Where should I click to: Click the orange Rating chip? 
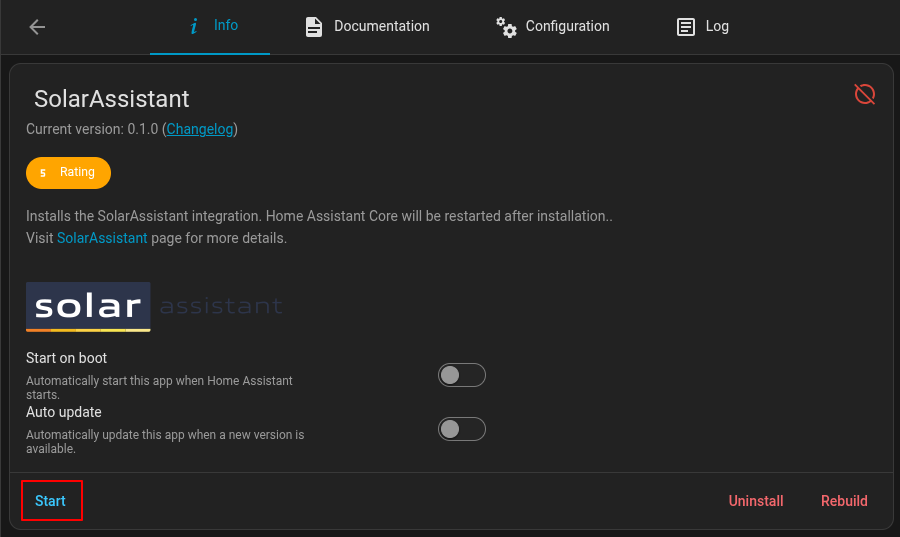click(x=68, y=173)
